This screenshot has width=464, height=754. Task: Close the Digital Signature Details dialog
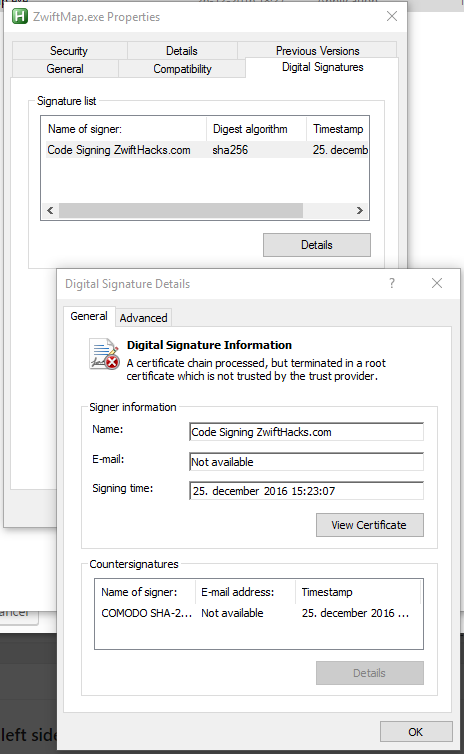[x=437, y=283]
